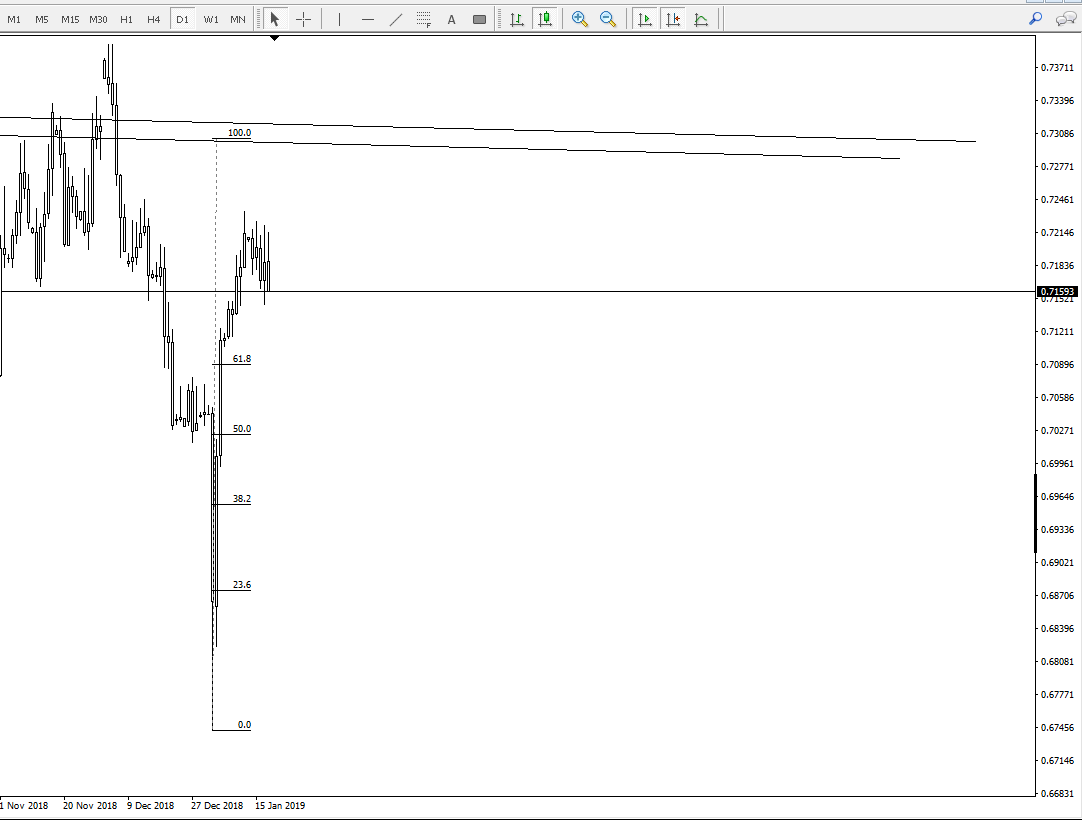The width and height of the screenshot is (1082, 820).
Task: Open the indicators list icon
Action: click(701, 19)
